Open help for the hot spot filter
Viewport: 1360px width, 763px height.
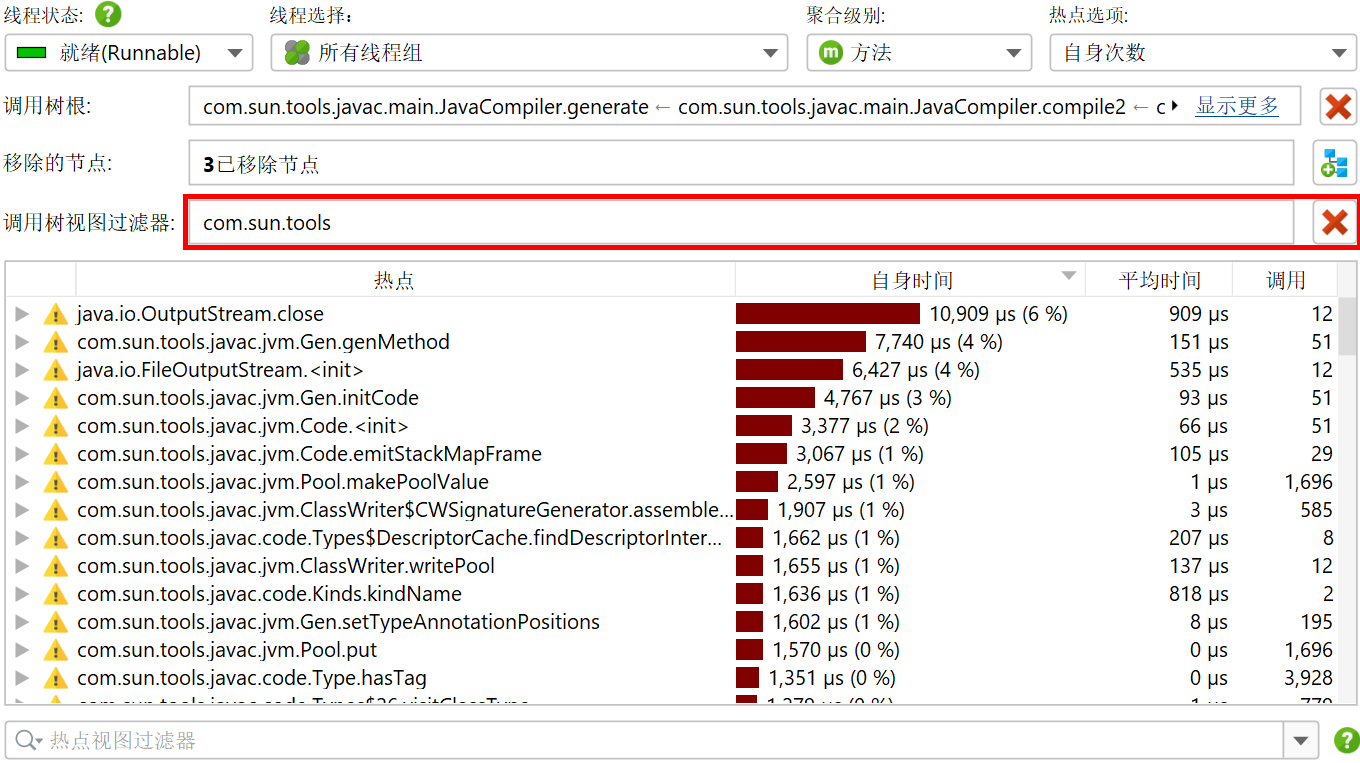[1346, 741]
